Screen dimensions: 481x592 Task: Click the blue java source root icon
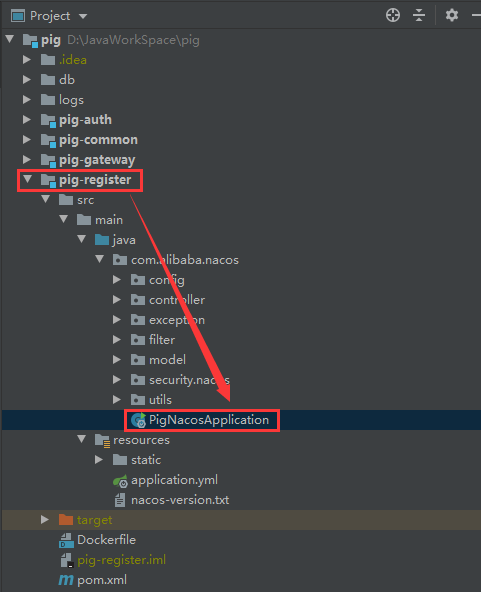pos(102,239)
